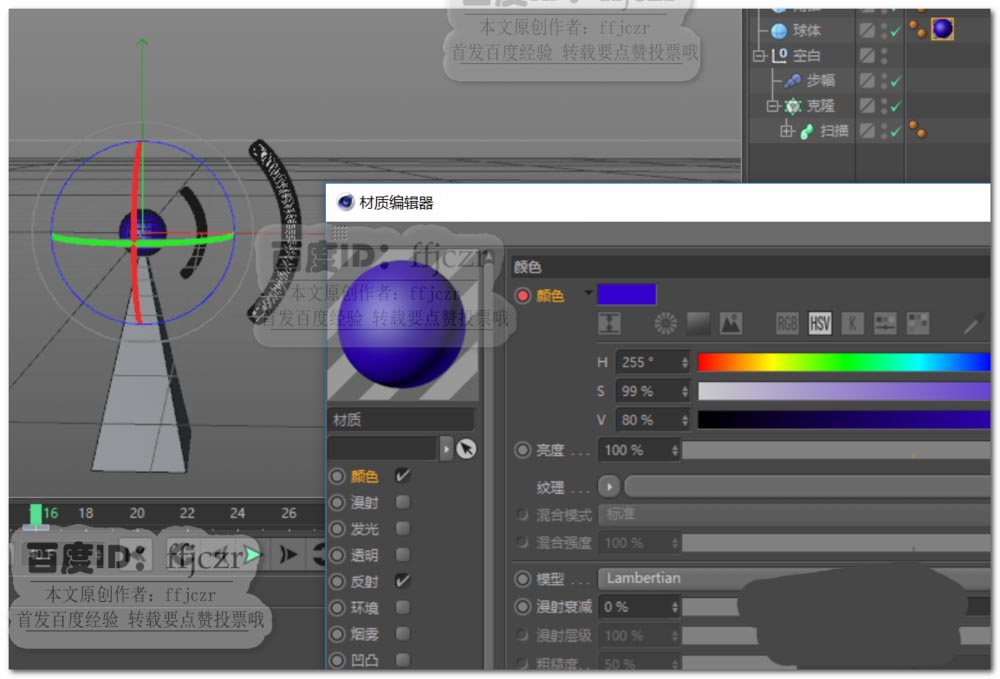Click the layer square icon for 球体

(x=867, y=30)
